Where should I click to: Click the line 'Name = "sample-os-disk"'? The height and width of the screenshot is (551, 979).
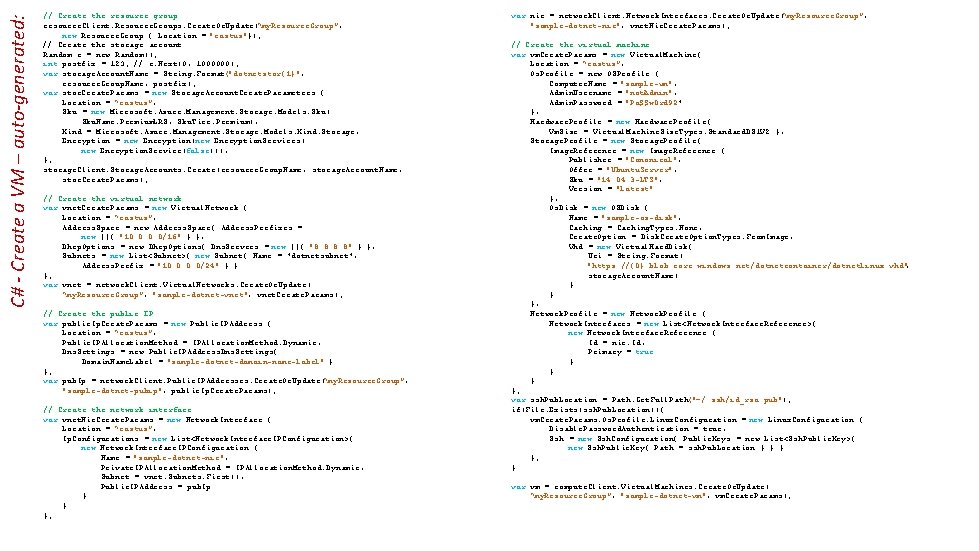[x=623, y=218]
